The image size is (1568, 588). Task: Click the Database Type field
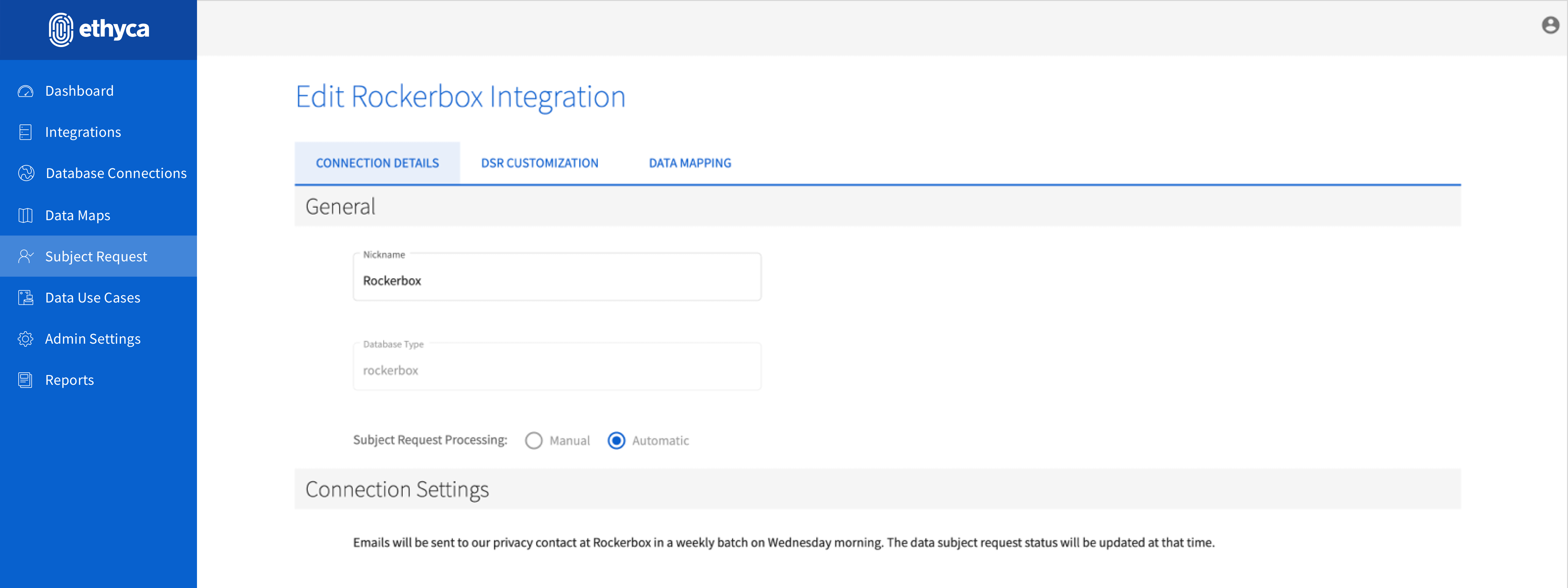(x=556, y=370)
